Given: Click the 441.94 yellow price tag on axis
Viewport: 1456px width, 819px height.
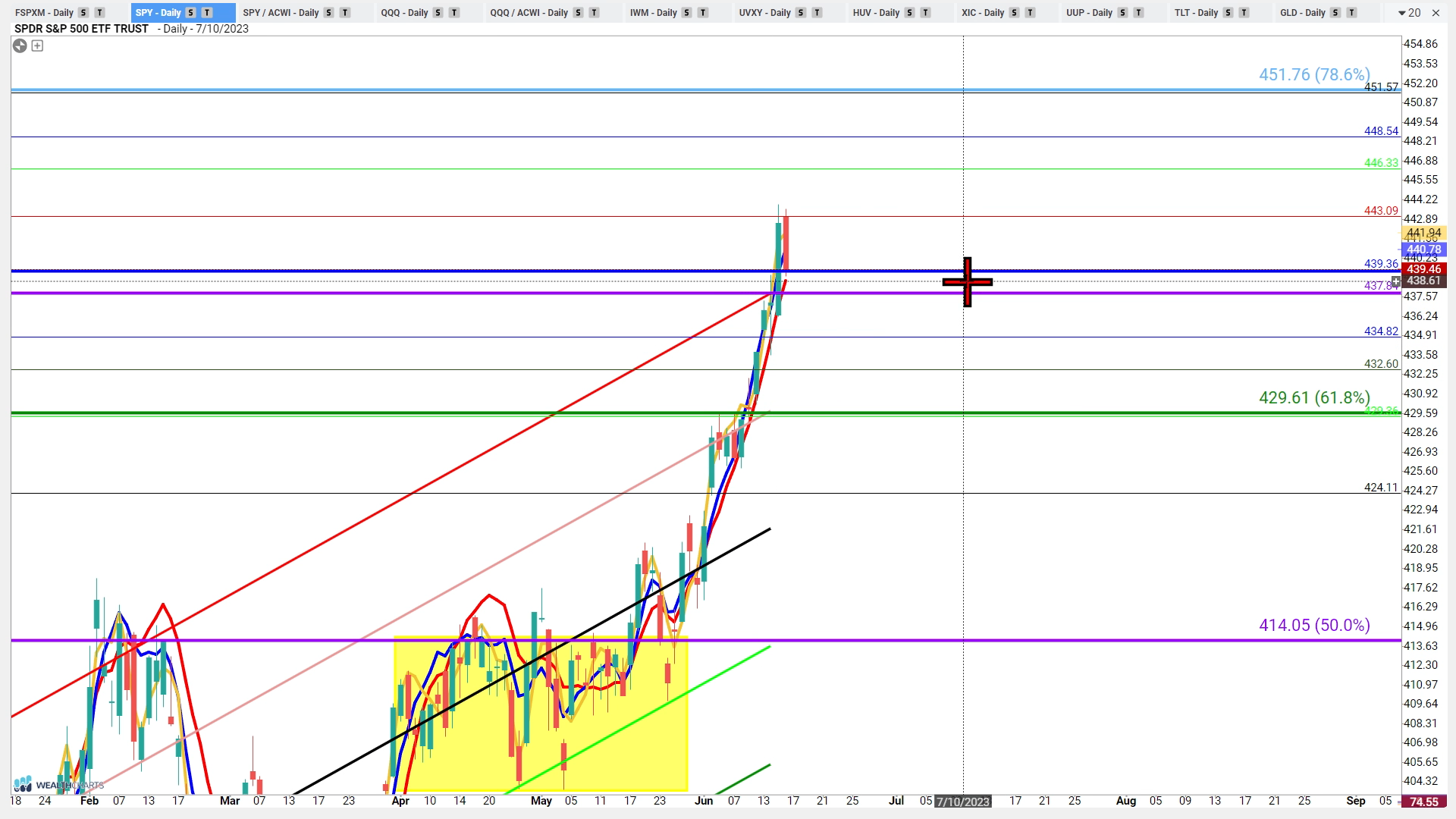Looking at the screenshot, I should 1423,233.
